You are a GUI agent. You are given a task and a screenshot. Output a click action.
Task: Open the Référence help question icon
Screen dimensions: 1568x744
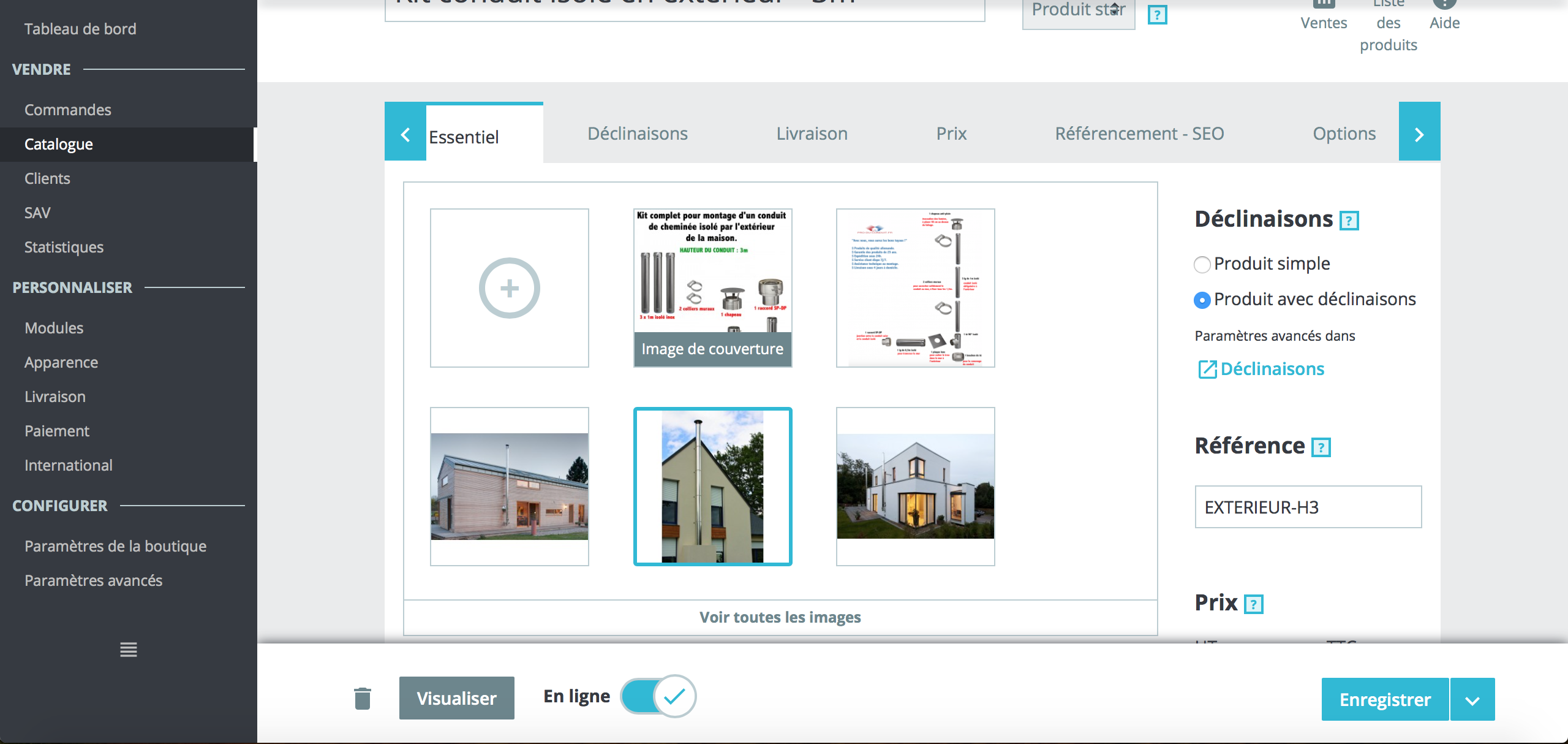(x=1321, y=447)
